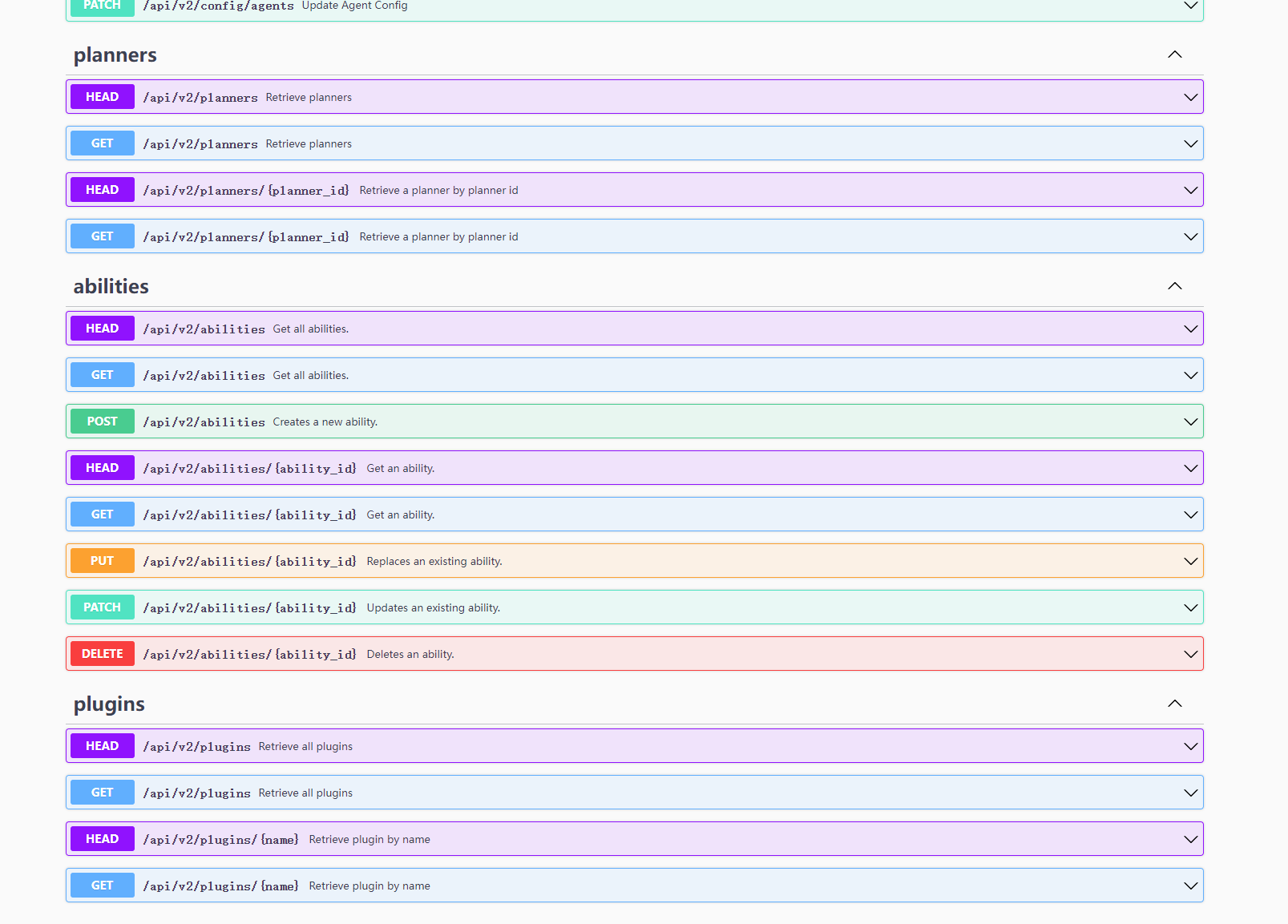Expand HEAD /api/v2/abilities row arrow
This screenshot has width=1288, height=924.
[1190, 329]
